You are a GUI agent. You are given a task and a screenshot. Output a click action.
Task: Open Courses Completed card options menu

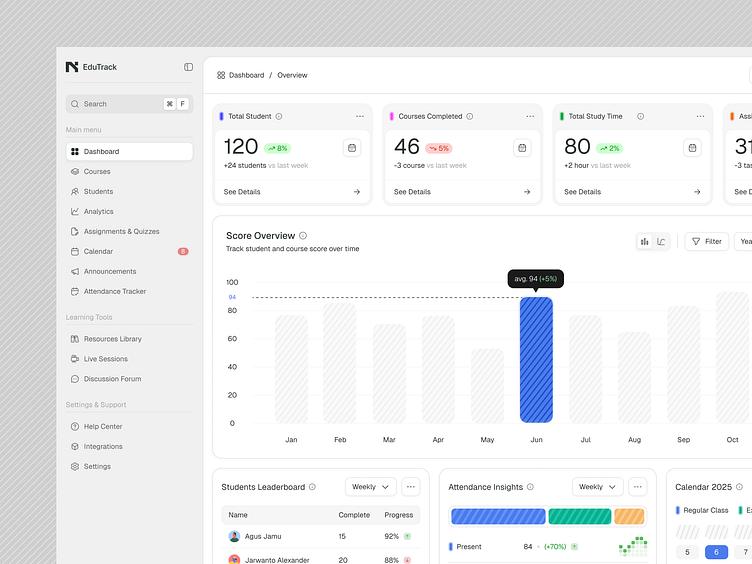point(530,117)
